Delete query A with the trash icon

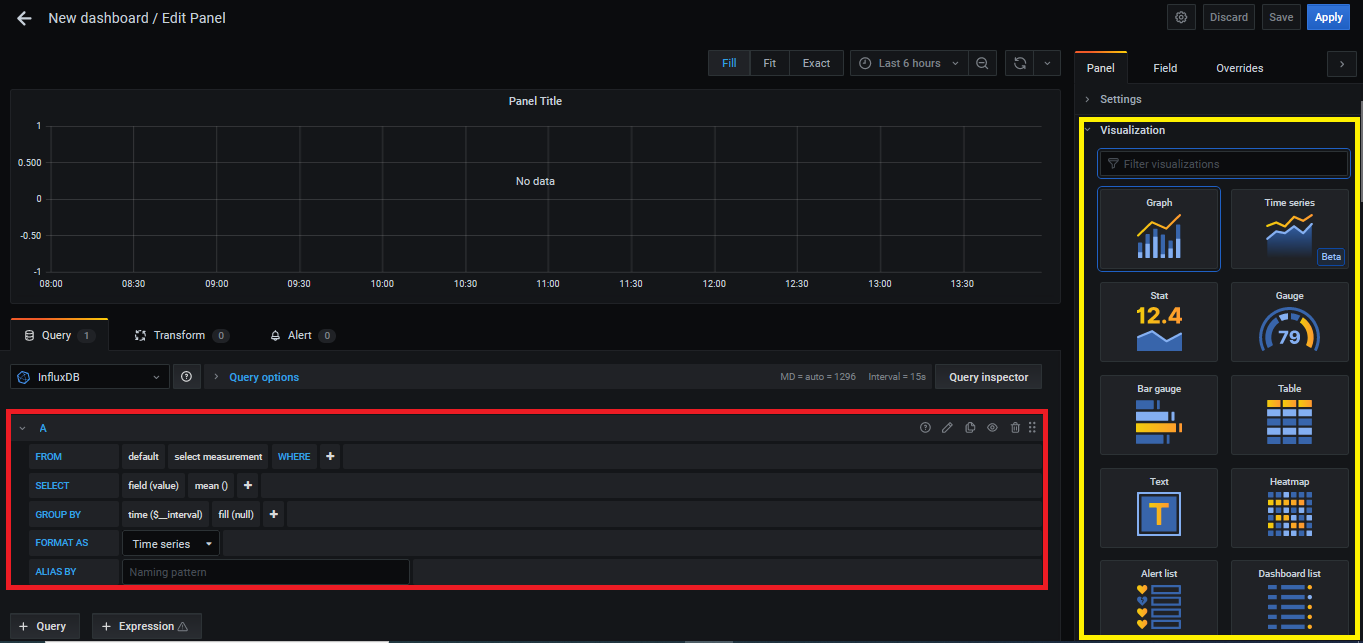point(1015,428)
